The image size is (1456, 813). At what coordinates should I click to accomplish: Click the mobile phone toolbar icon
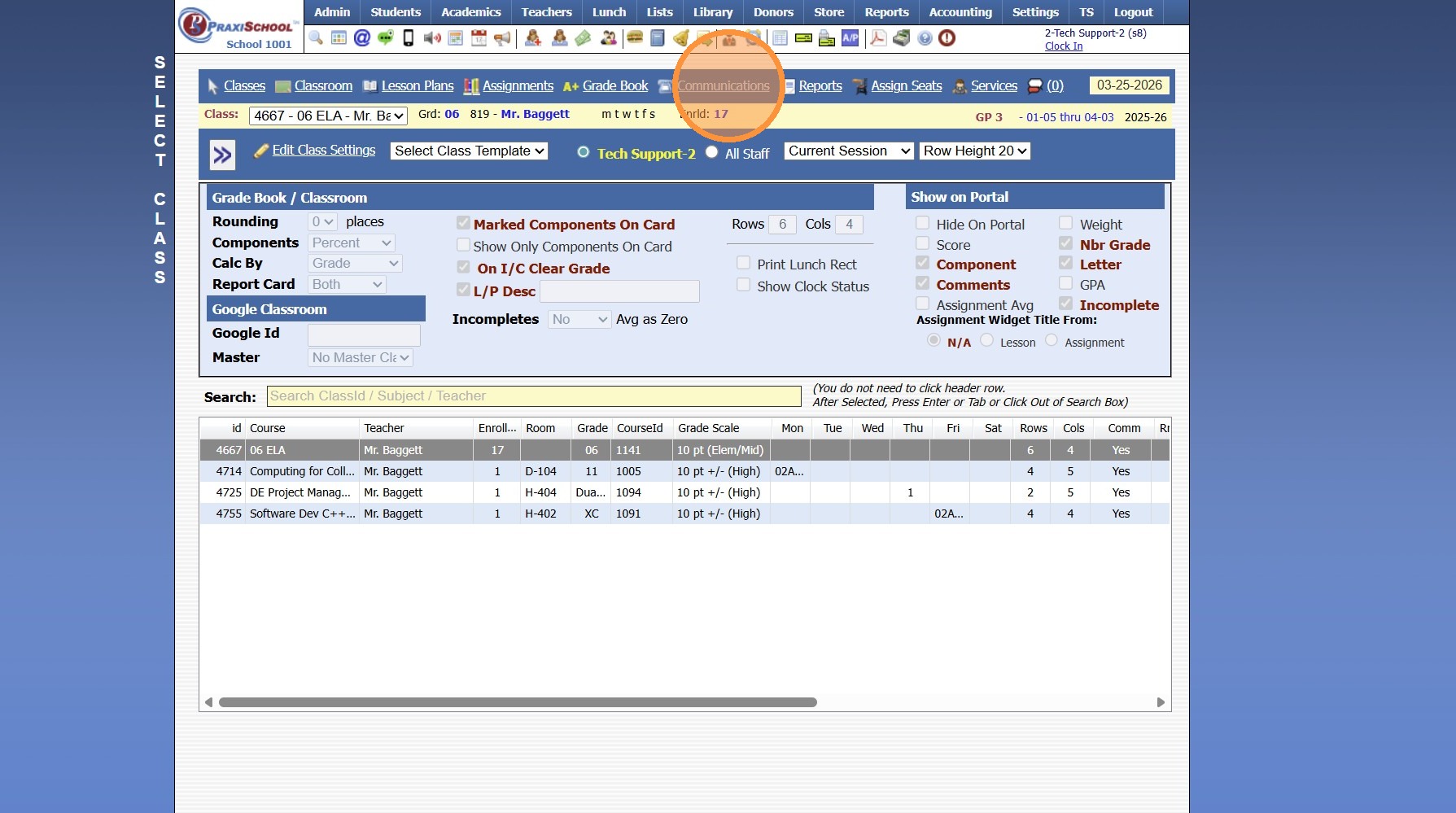[409, 38]
